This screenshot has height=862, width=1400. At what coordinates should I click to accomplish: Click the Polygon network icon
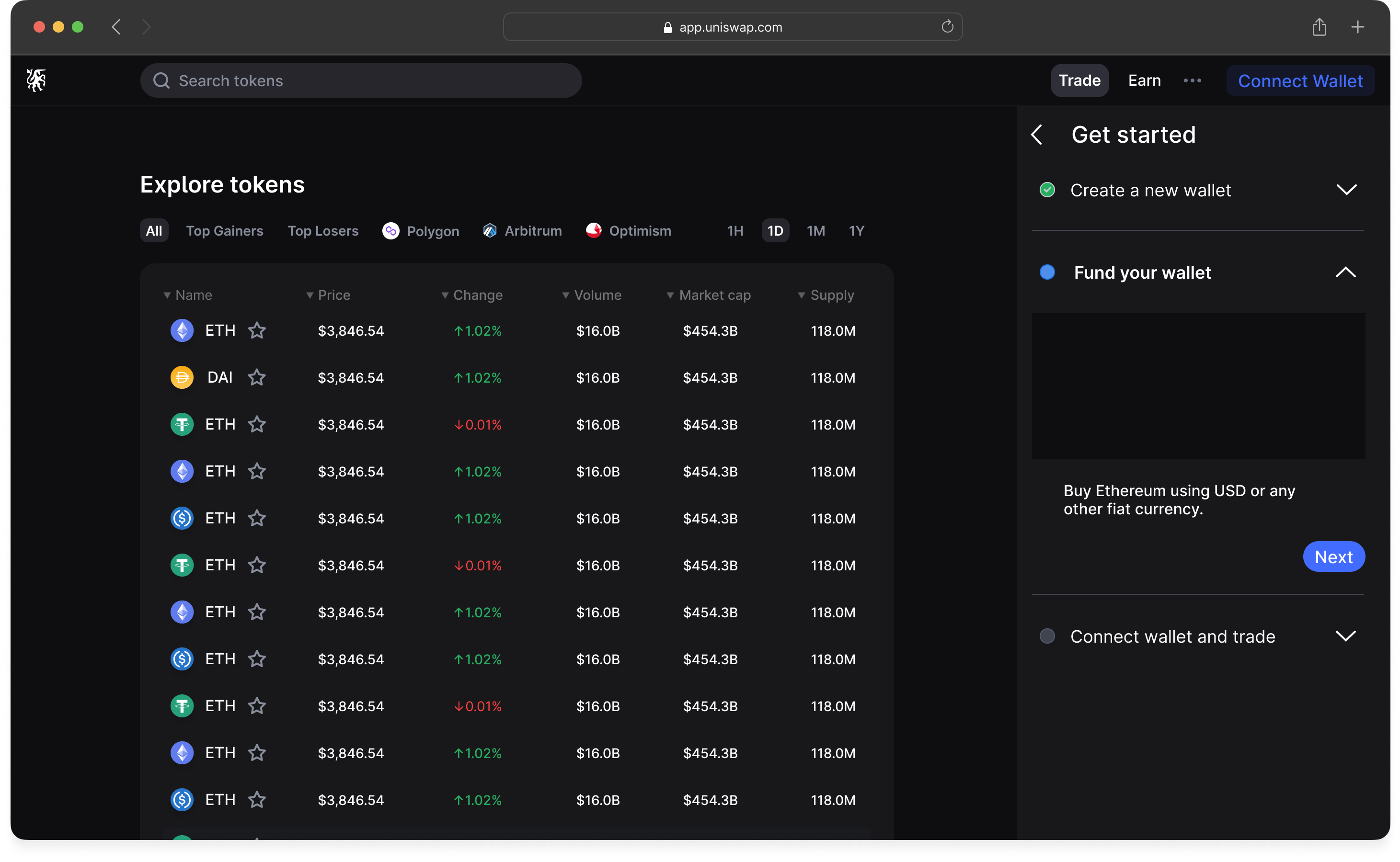point(390,231)
